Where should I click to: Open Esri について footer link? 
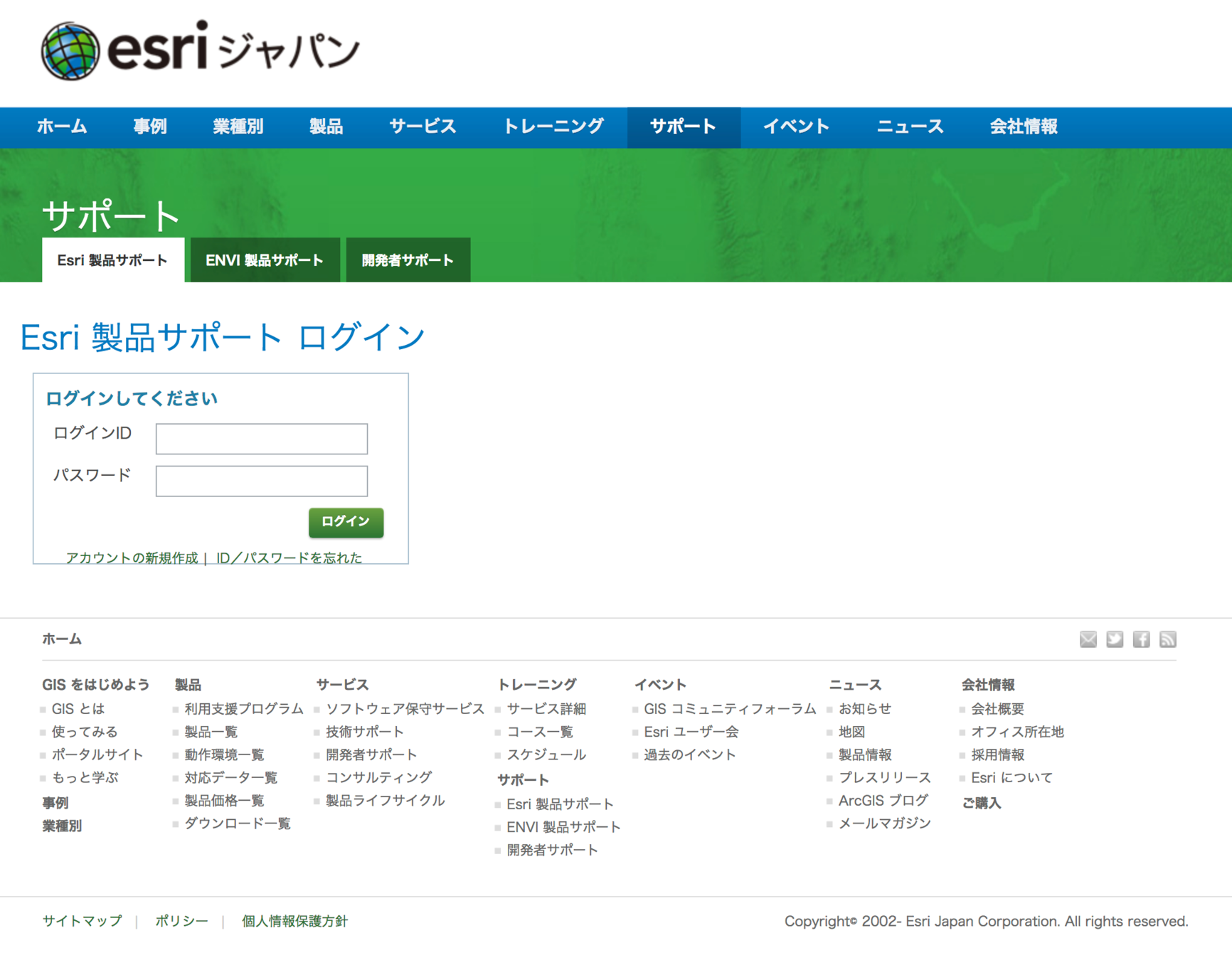click(1011, 777)
